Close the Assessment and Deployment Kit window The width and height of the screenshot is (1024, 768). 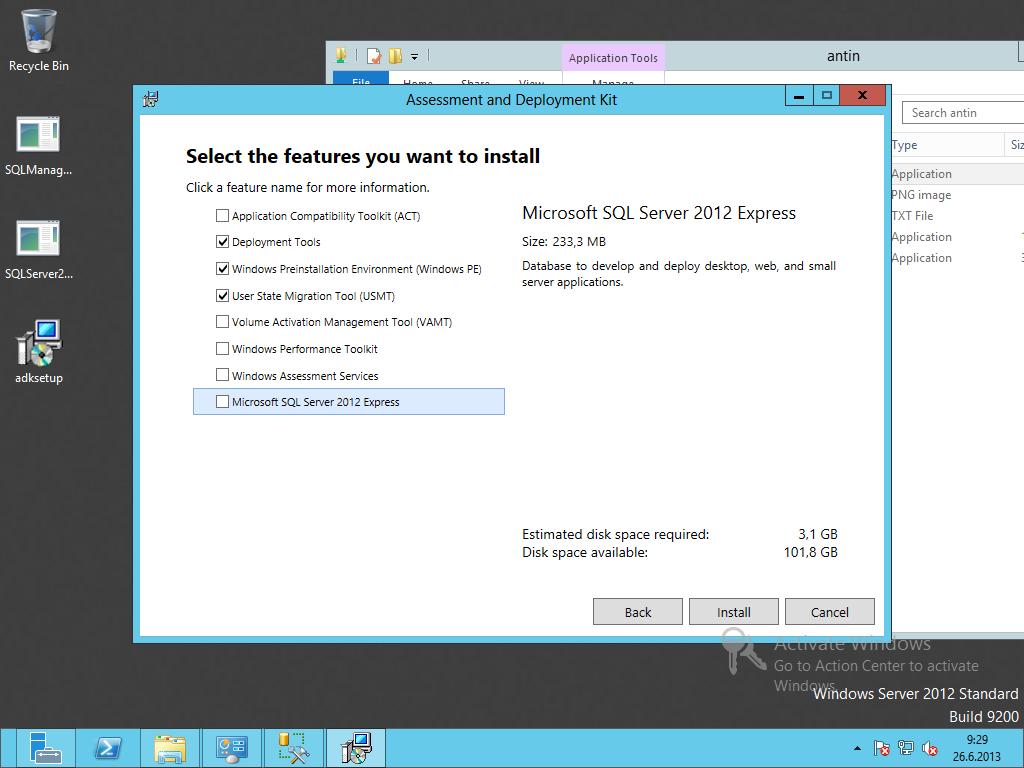coord(862,96)
